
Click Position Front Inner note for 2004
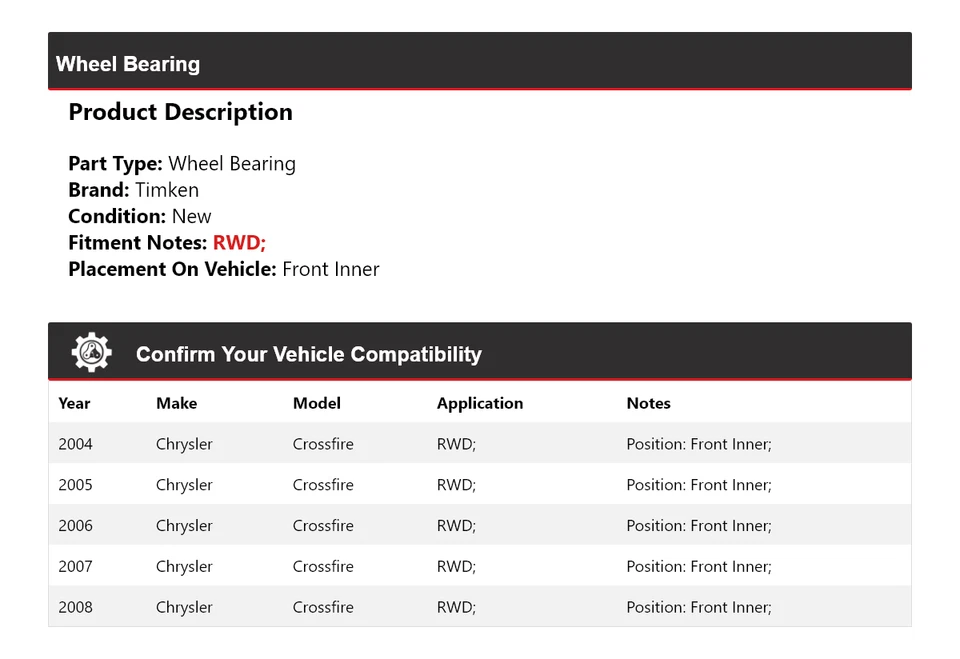tap(698, 443)
